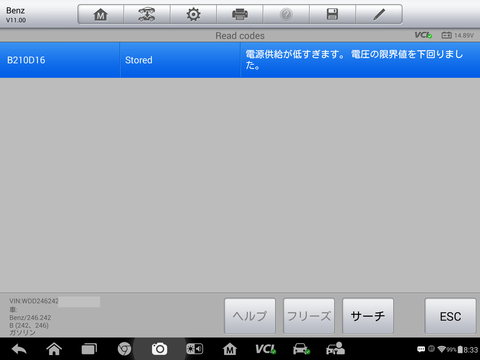Tap the Benz/246.242 vehicle text
This screenshot has width=480, height=360.
point(30,318)
